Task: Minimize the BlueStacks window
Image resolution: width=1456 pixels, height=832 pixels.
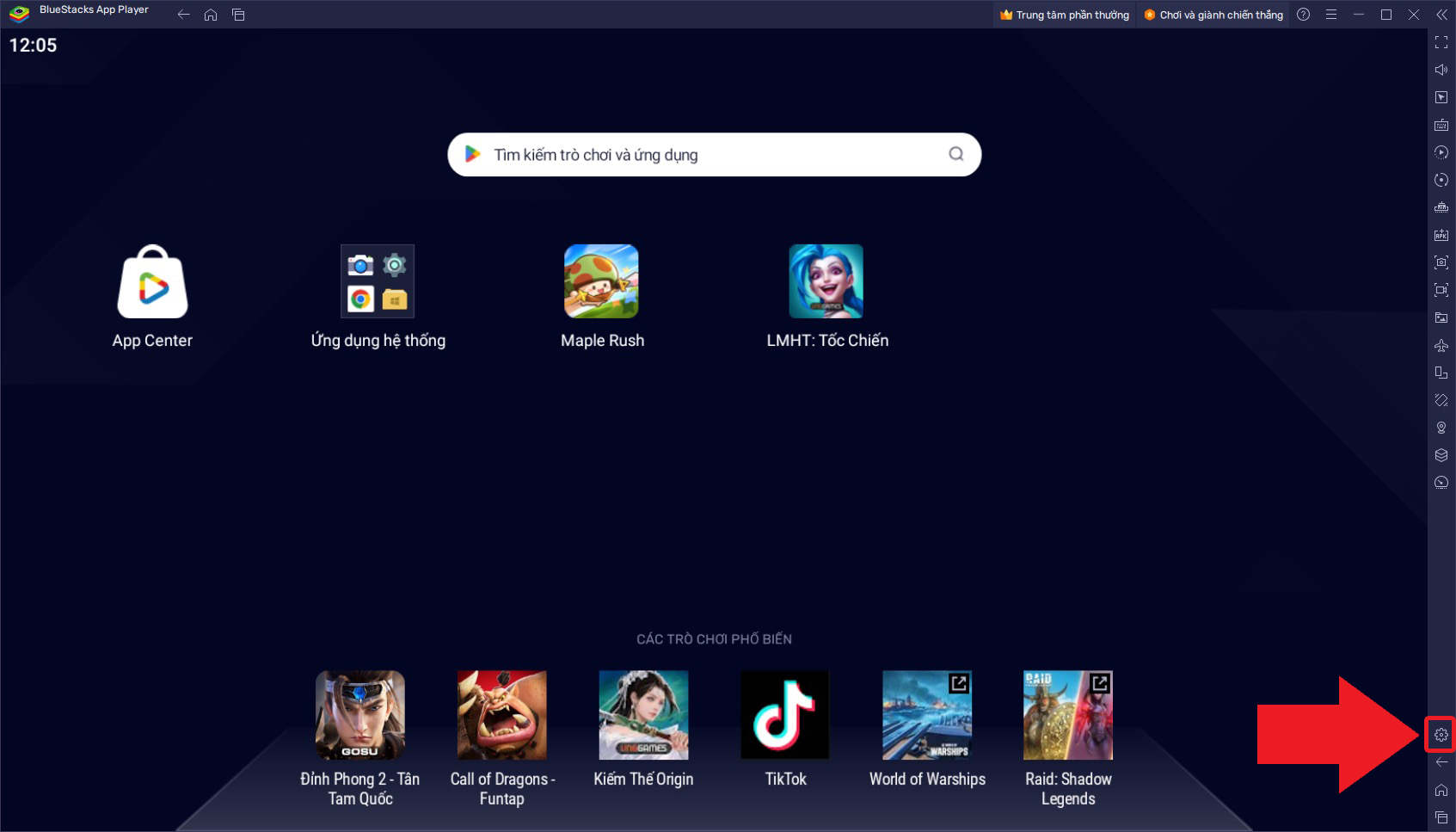Action: point(1359,15)
